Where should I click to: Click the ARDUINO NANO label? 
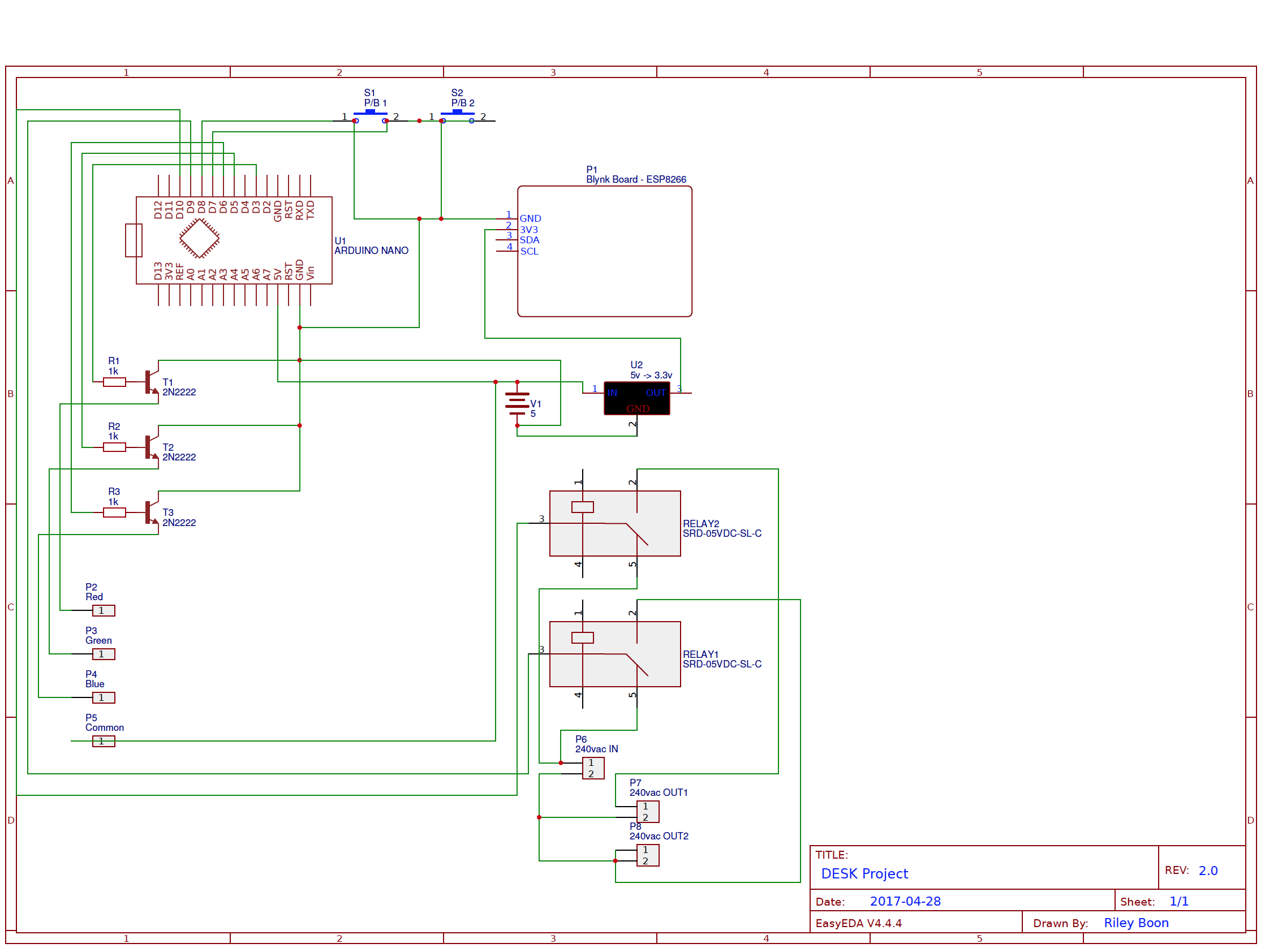(x=372, y=251)
